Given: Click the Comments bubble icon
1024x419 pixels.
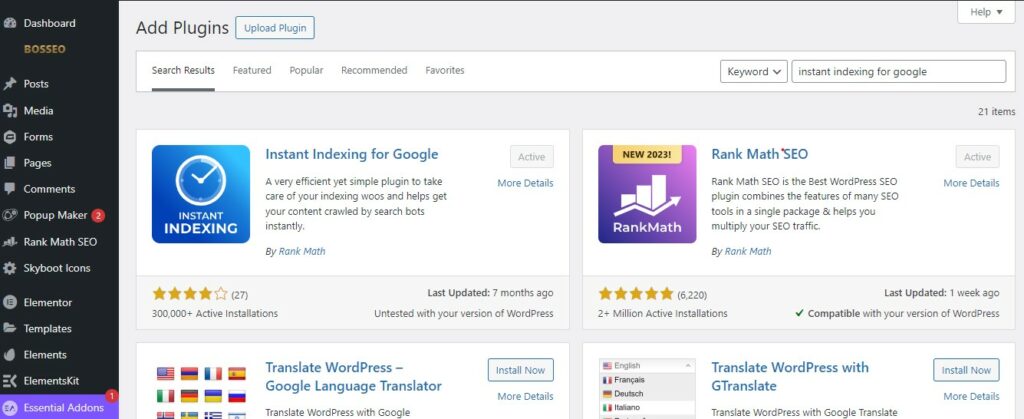Looking at the screenshot, I should (9, 189).
